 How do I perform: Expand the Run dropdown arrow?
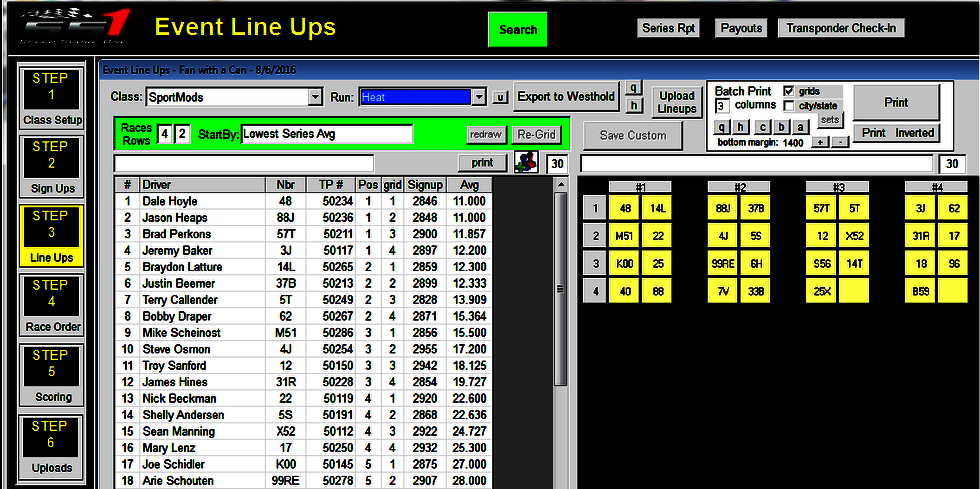click(479, 97)
